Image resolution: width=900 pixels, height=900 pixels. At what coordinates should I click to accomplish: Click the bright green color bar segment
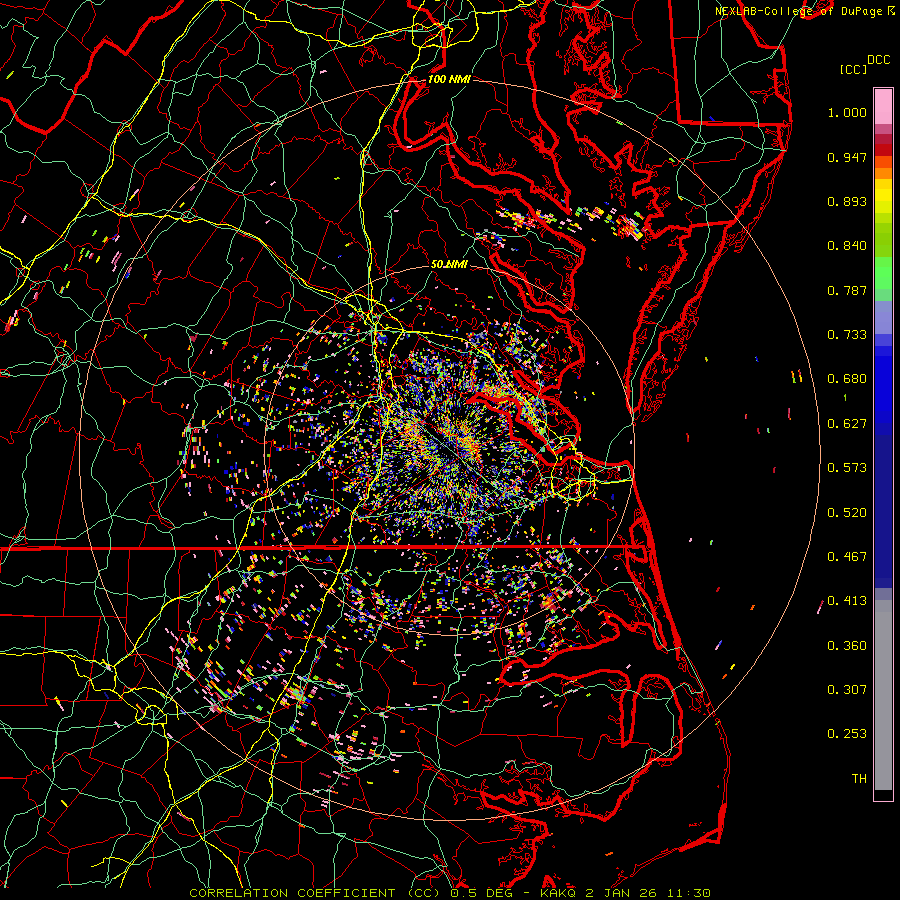coord(883,274)
